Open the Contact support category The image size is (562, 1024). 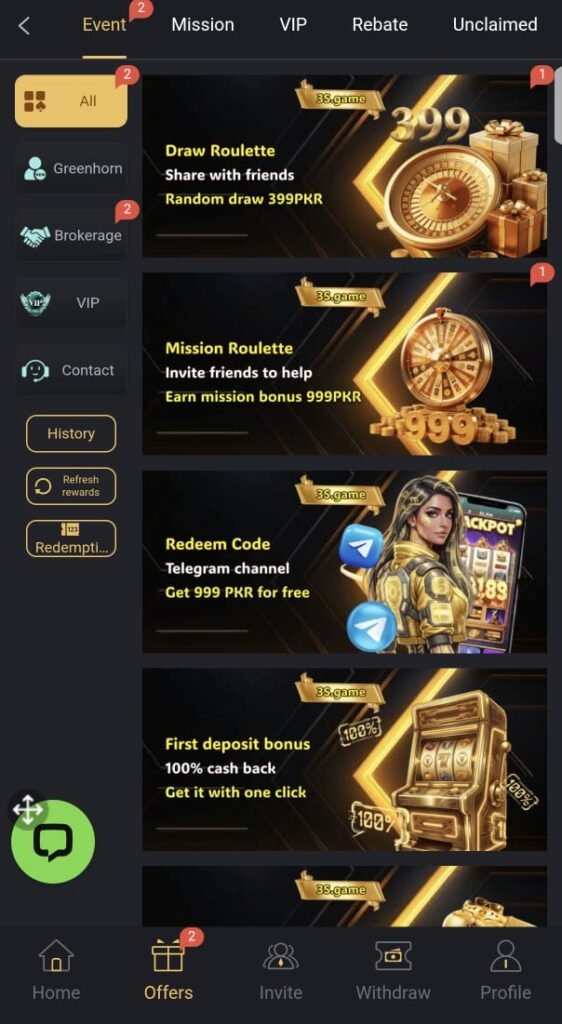pyautogui.click(x=71, y=370)
